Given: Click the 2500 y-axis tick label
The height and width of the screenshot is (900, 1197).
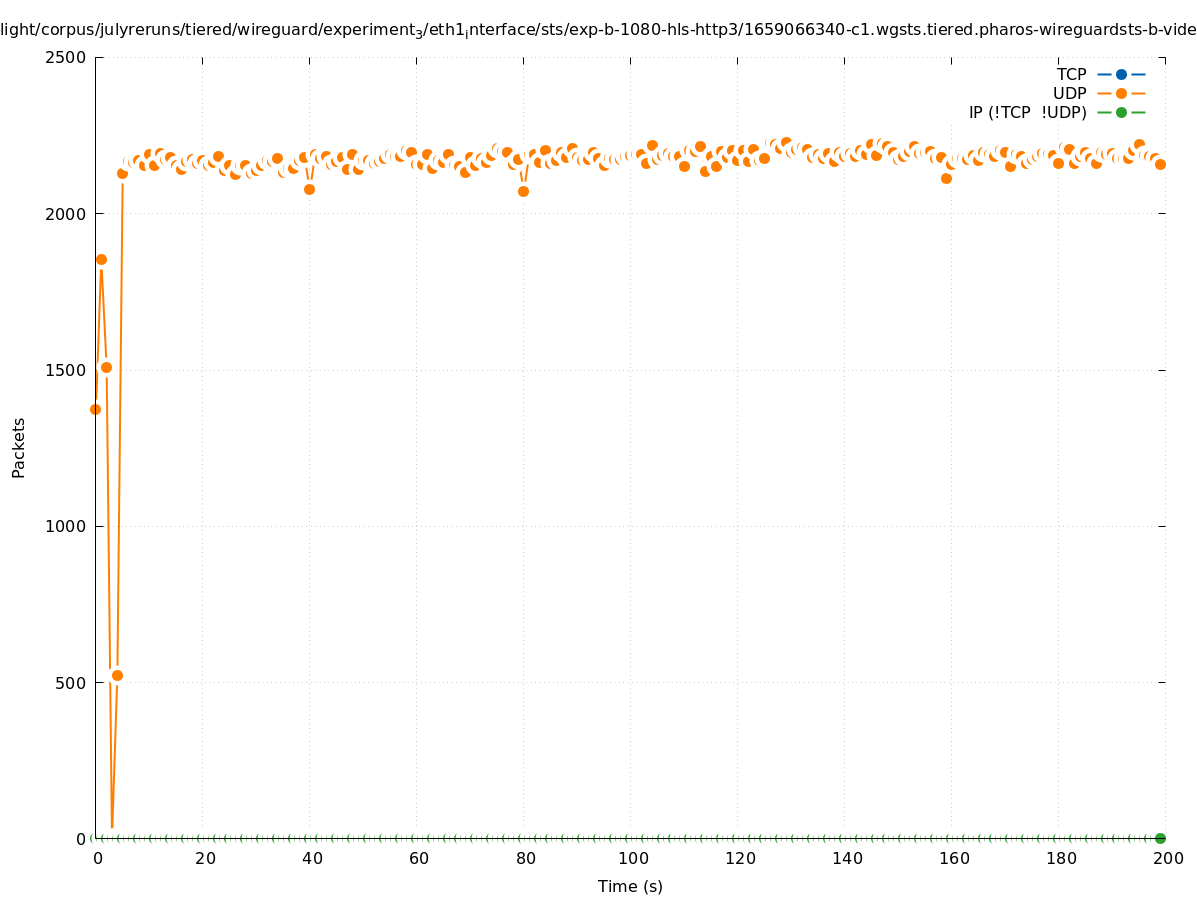Looking at the screenshot, I should pyautogui.click(x=68, y=57).
